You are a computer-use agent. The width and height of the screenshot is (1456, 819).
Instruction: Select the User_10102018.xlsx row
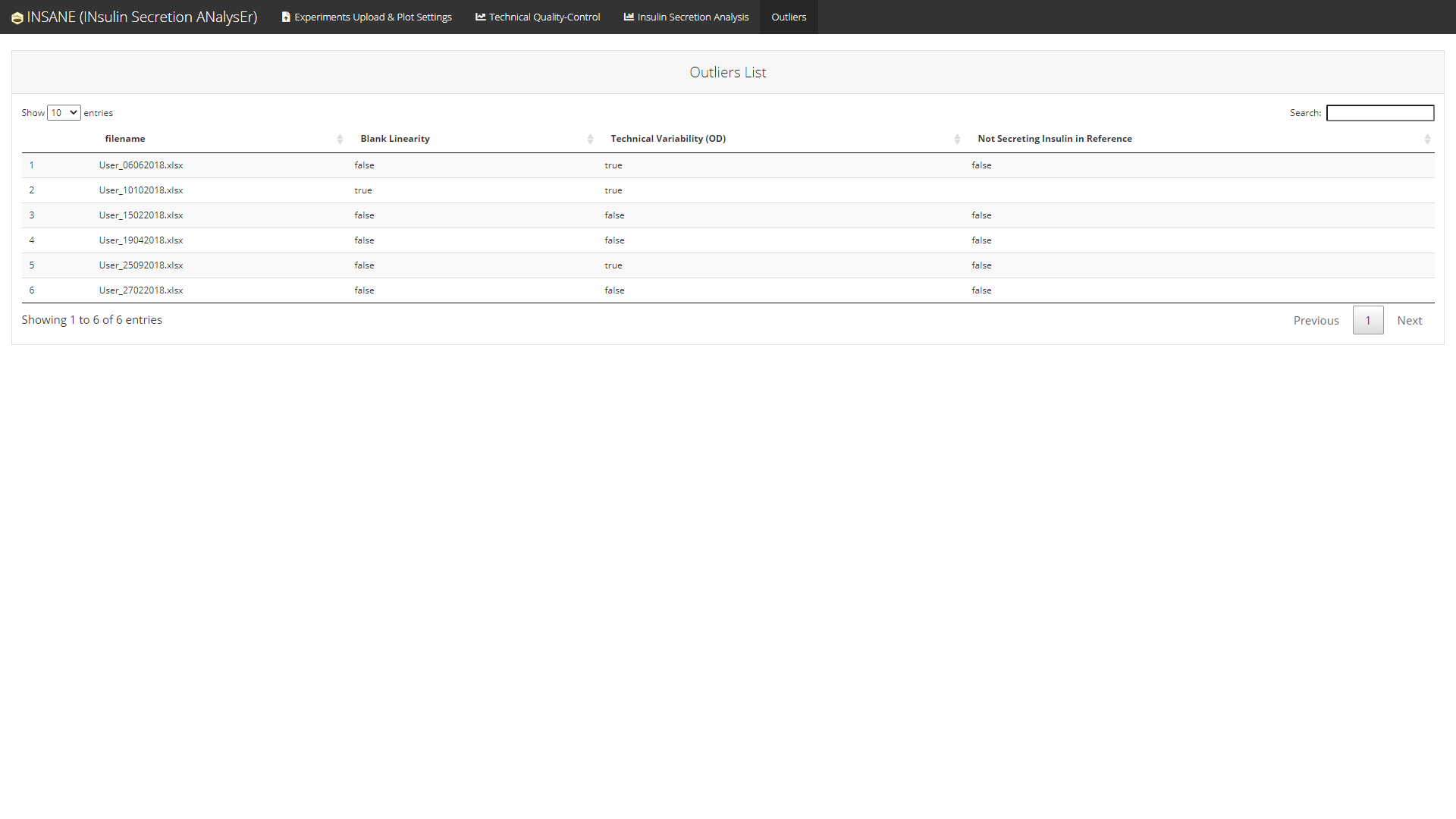(141, 190)
